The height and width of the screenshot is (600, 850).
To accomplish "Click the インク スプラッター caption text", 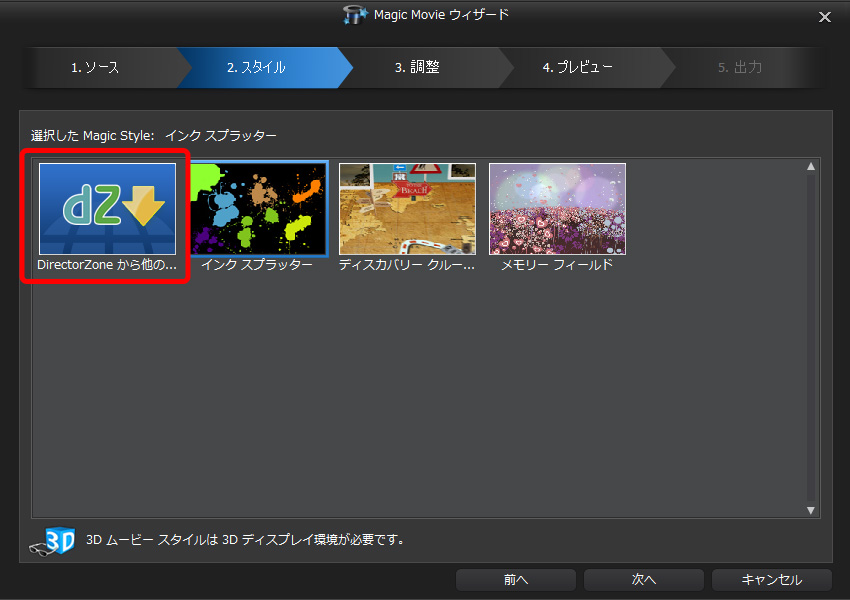I will point(257,265).
